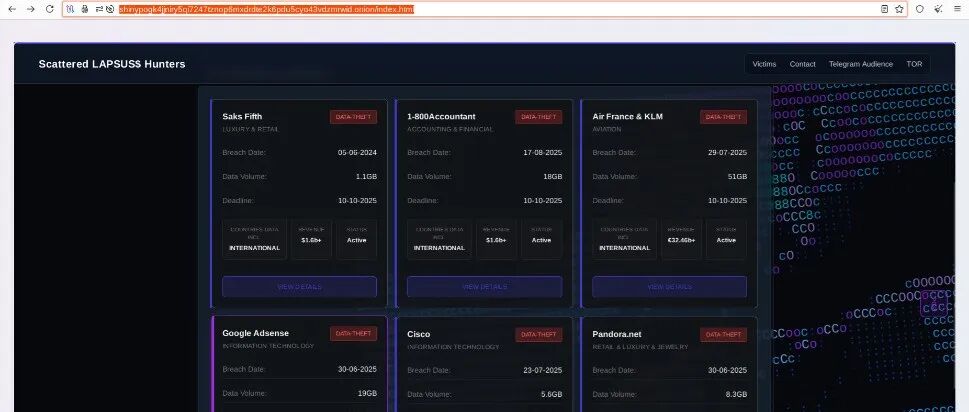View details for the Air France & KLM card
969x412 pixels.
coord(669,287)
